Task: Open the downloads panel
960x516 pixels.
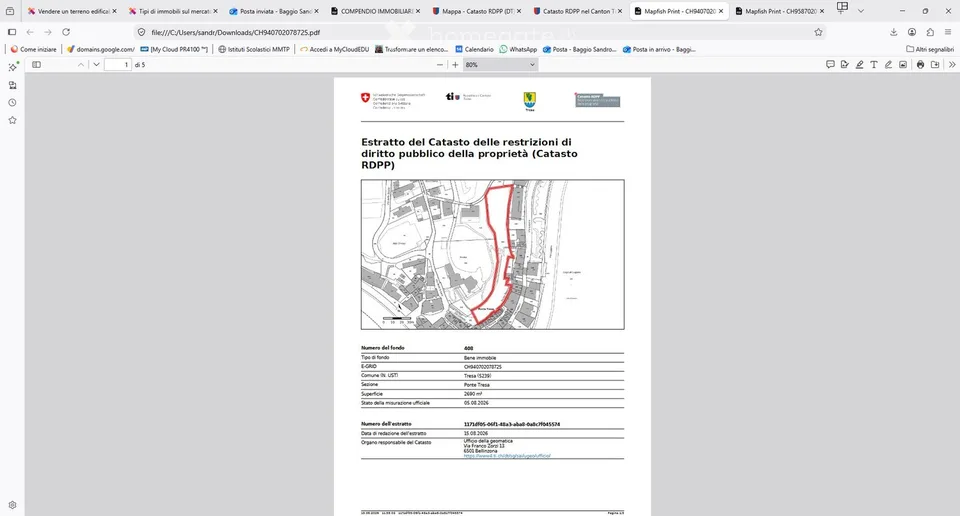Action: [x=893, y=32]
